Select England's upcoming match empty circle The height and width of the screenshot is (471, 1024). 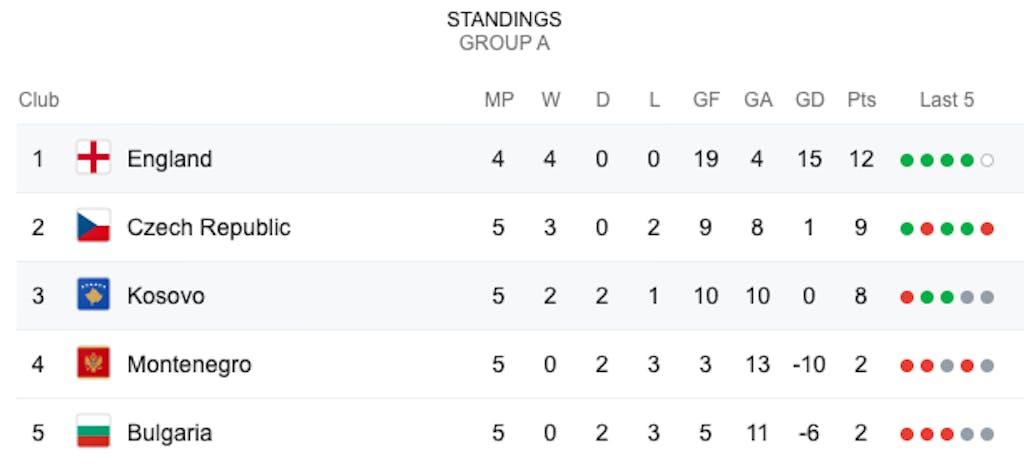(987, 160)
